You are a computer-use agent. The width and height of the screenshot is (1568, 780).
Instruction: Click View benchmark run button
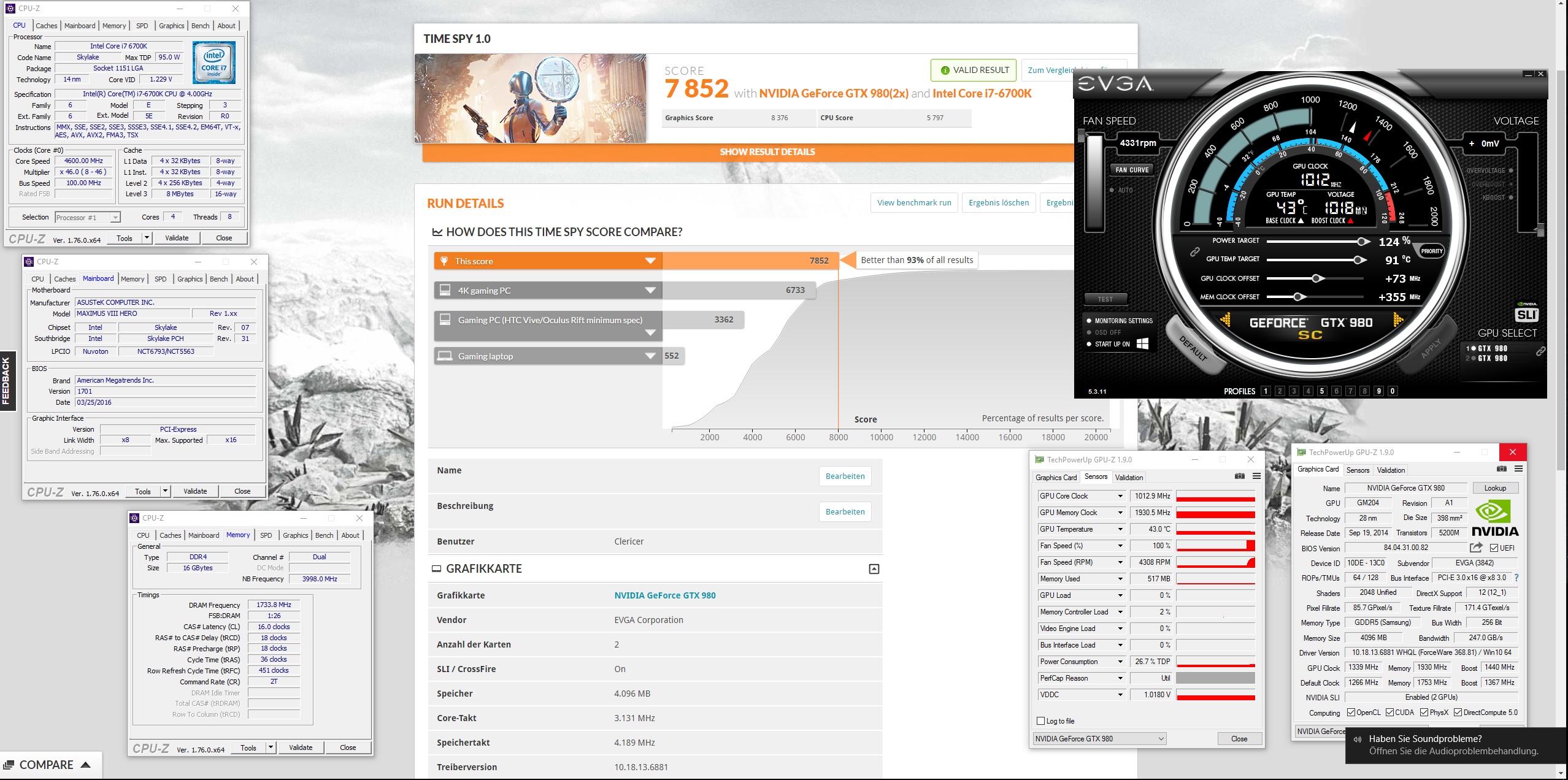(914, 203)
